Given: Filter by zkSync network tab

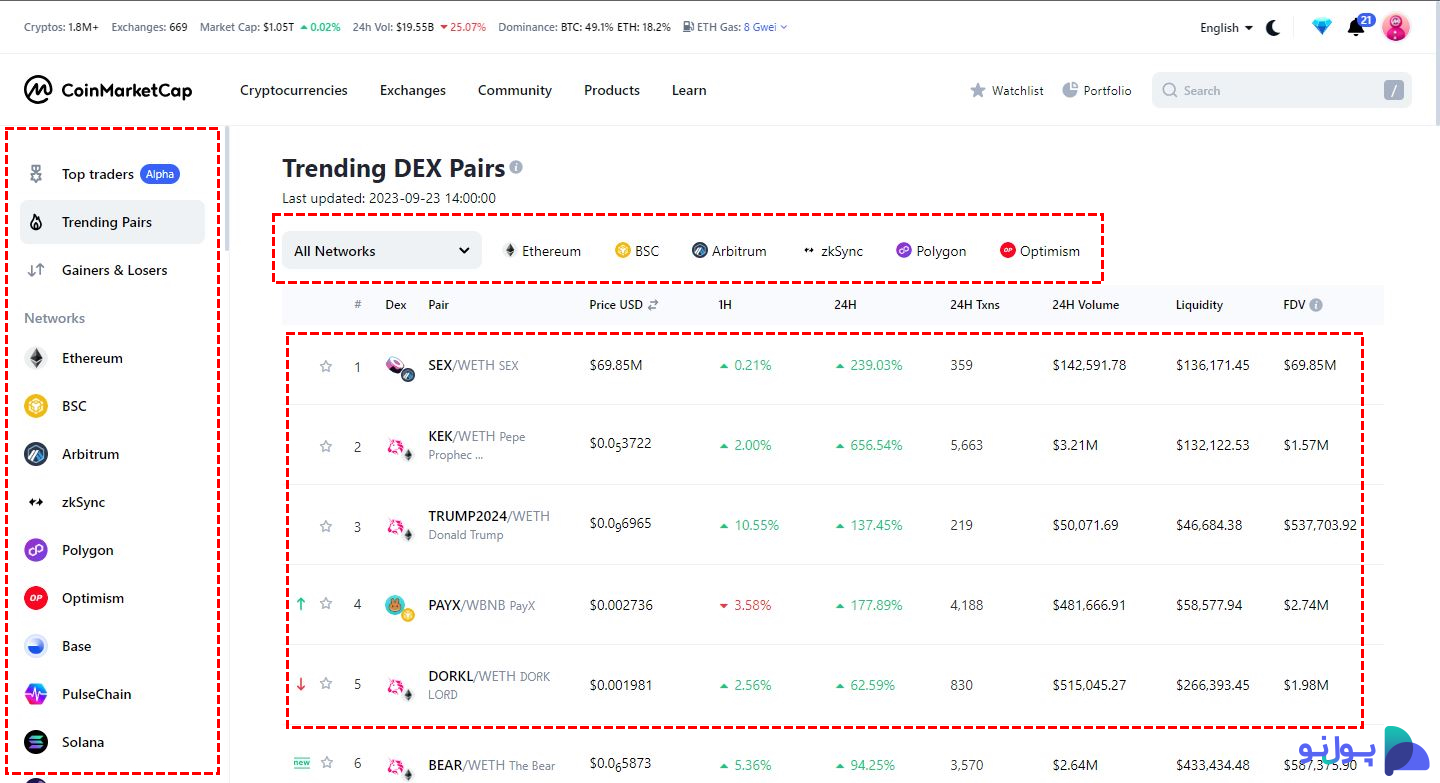Looking at the screenshot, I should [832, 251].
